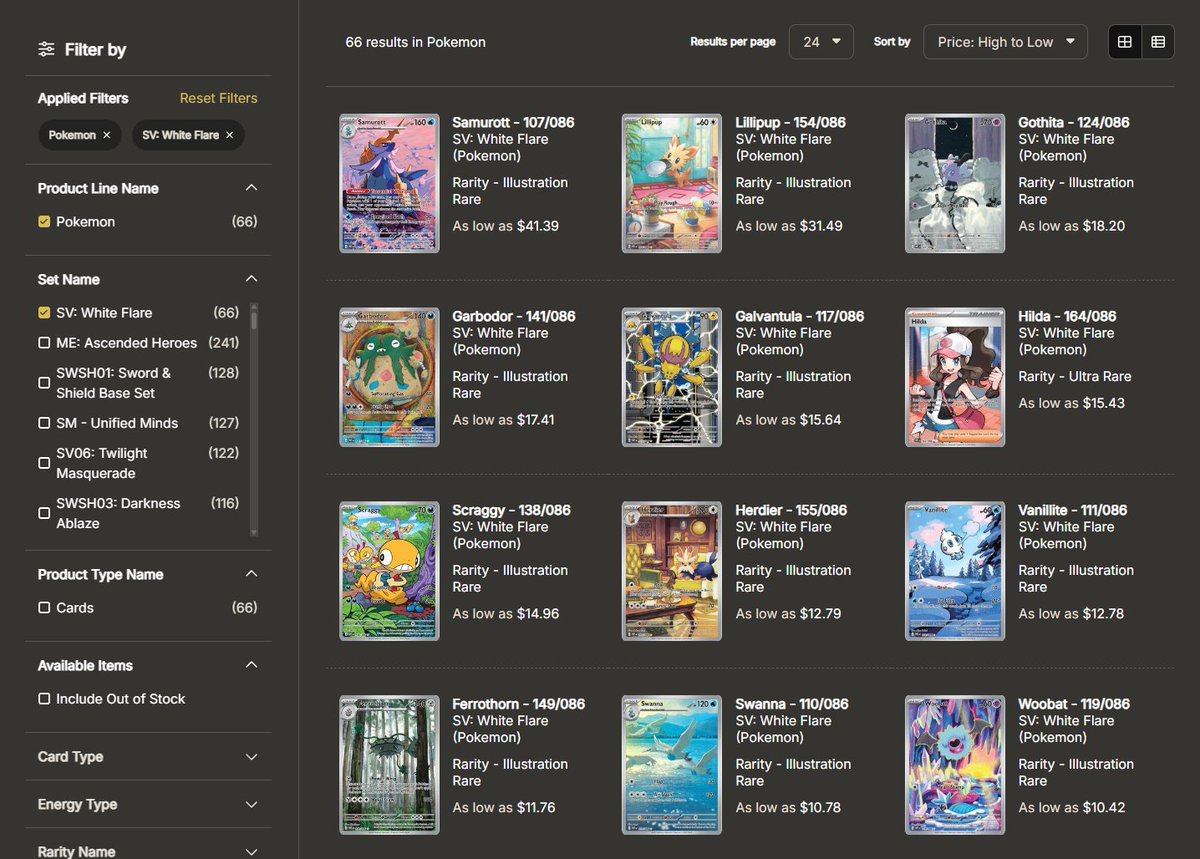This screenshot has height=859, width=1200.
Task: Click Hilda's As low as $15.43 price
Action: [x=1071, y=403]
